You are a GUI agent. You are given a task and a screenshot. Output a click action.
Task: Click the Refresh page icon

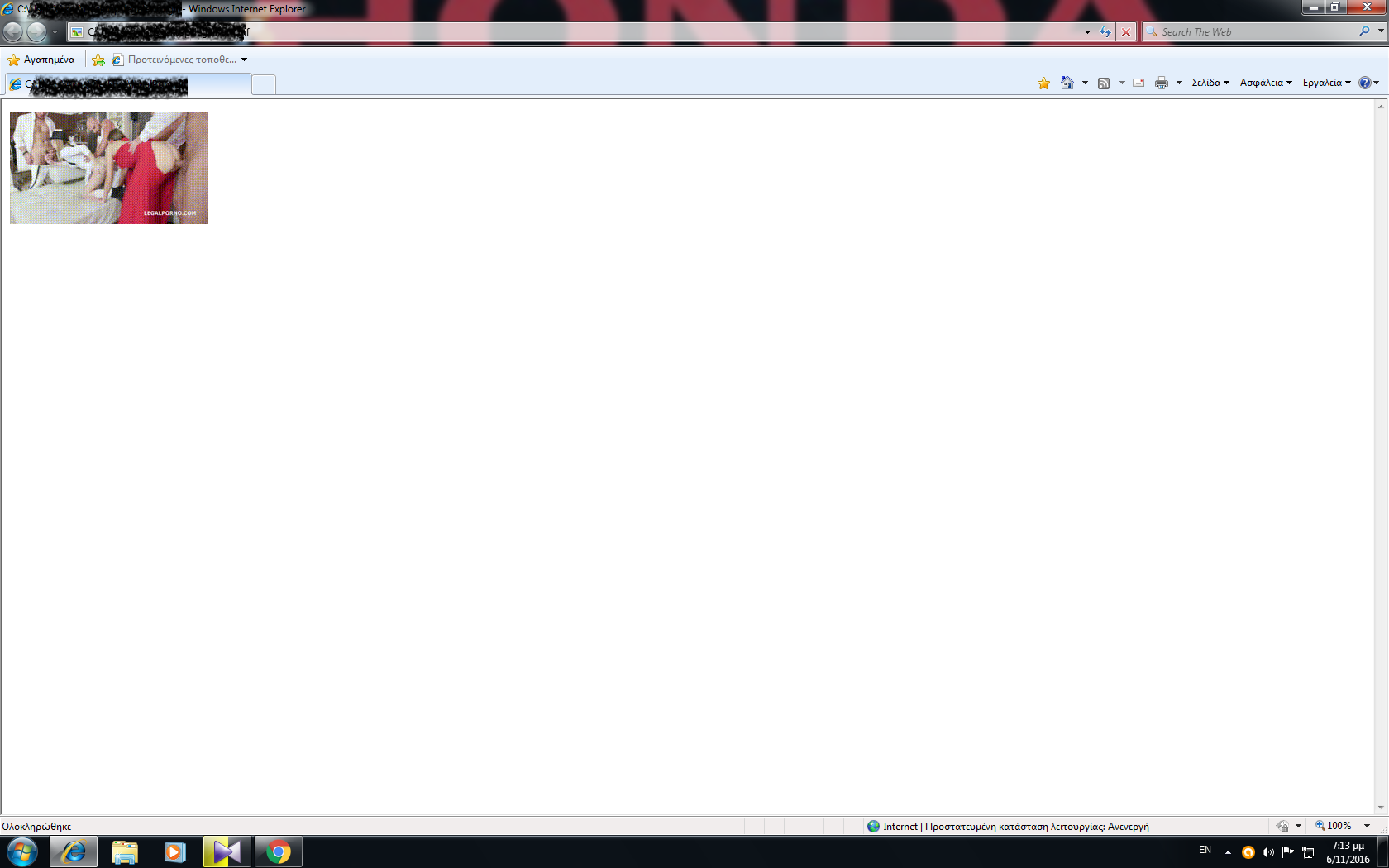click(x=1105, y=32)
